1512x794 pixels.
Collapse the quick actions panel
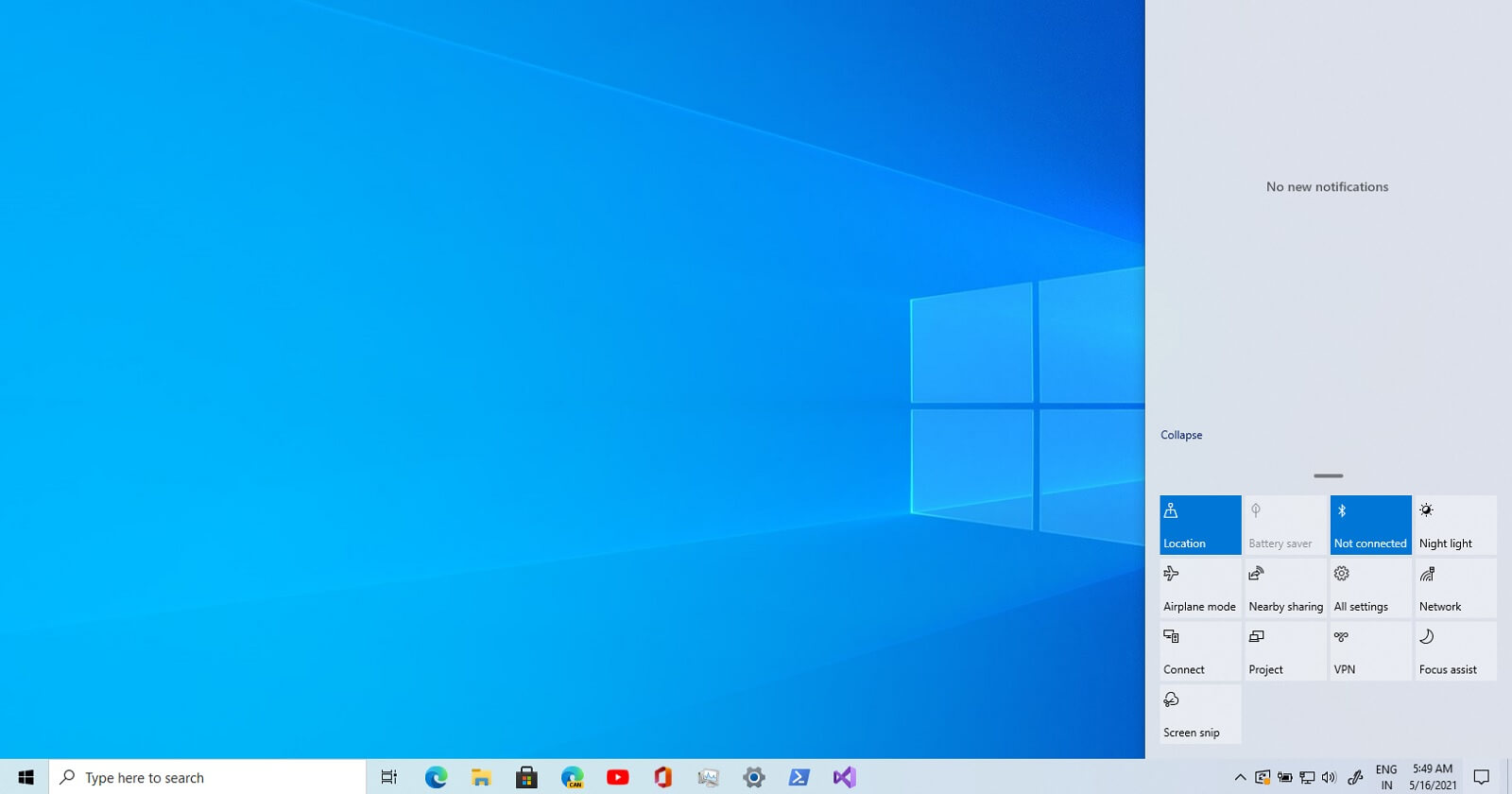click(1181, 435)
